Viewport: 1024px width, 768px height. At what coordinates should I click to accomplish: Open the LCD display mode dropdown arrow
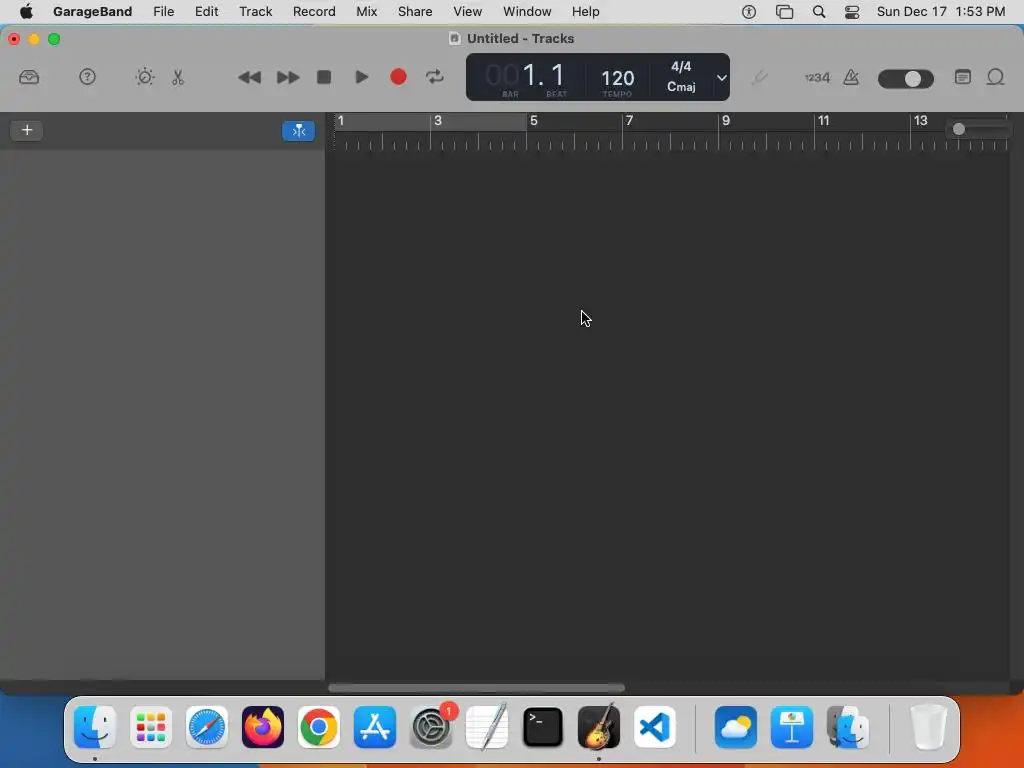(x=721, y=78)
